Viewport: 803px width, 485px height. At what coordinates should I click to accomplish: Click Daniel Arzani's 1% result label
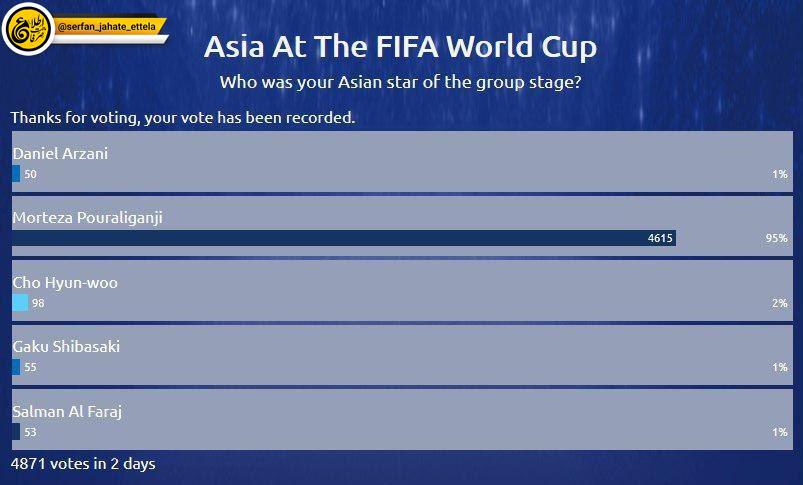pyautogui.click(x=780, y=174)
